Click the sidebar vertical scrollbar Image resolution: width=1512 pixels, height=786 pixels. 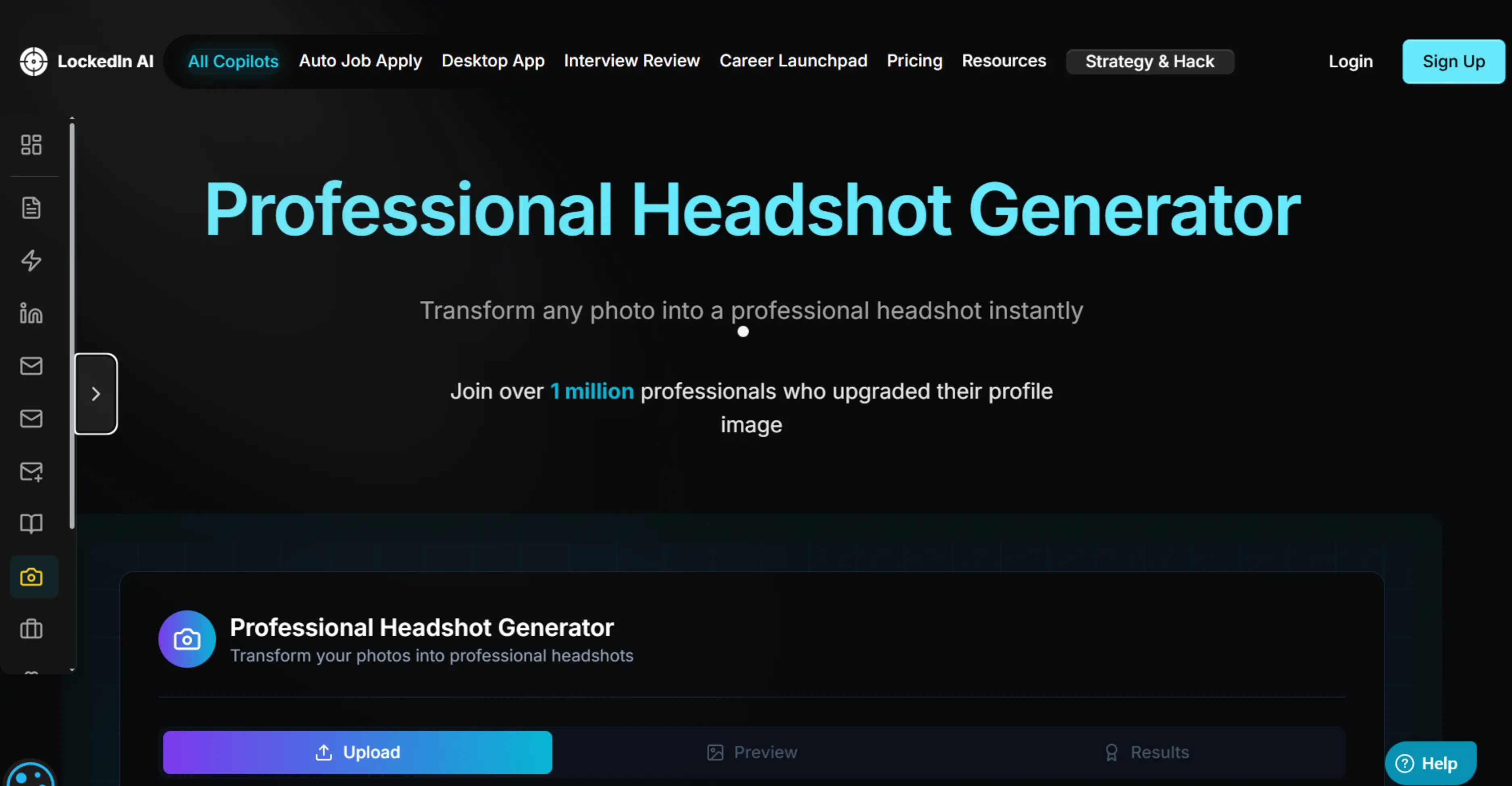72,326
